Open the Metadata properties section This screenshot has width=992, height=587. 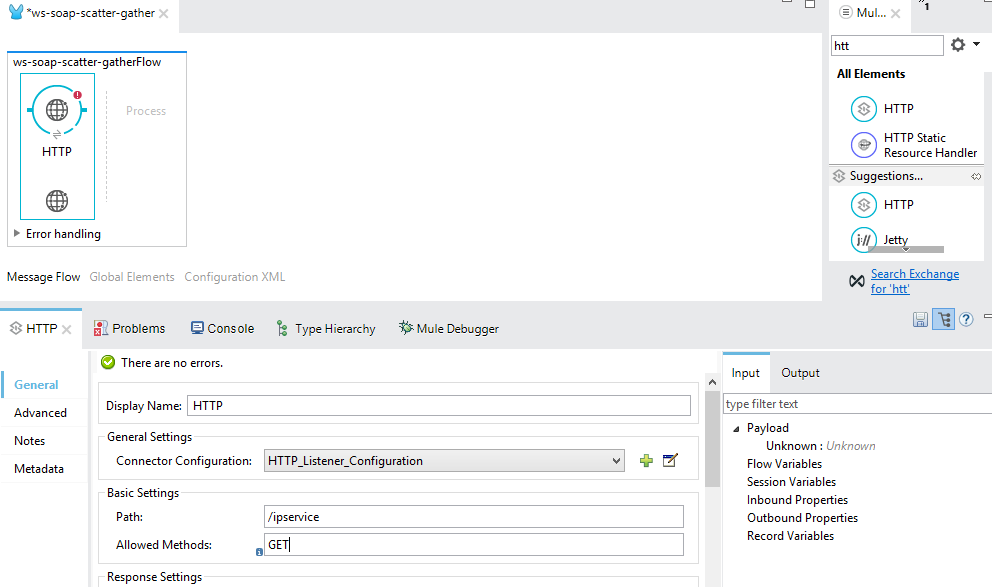click(39, 469)
